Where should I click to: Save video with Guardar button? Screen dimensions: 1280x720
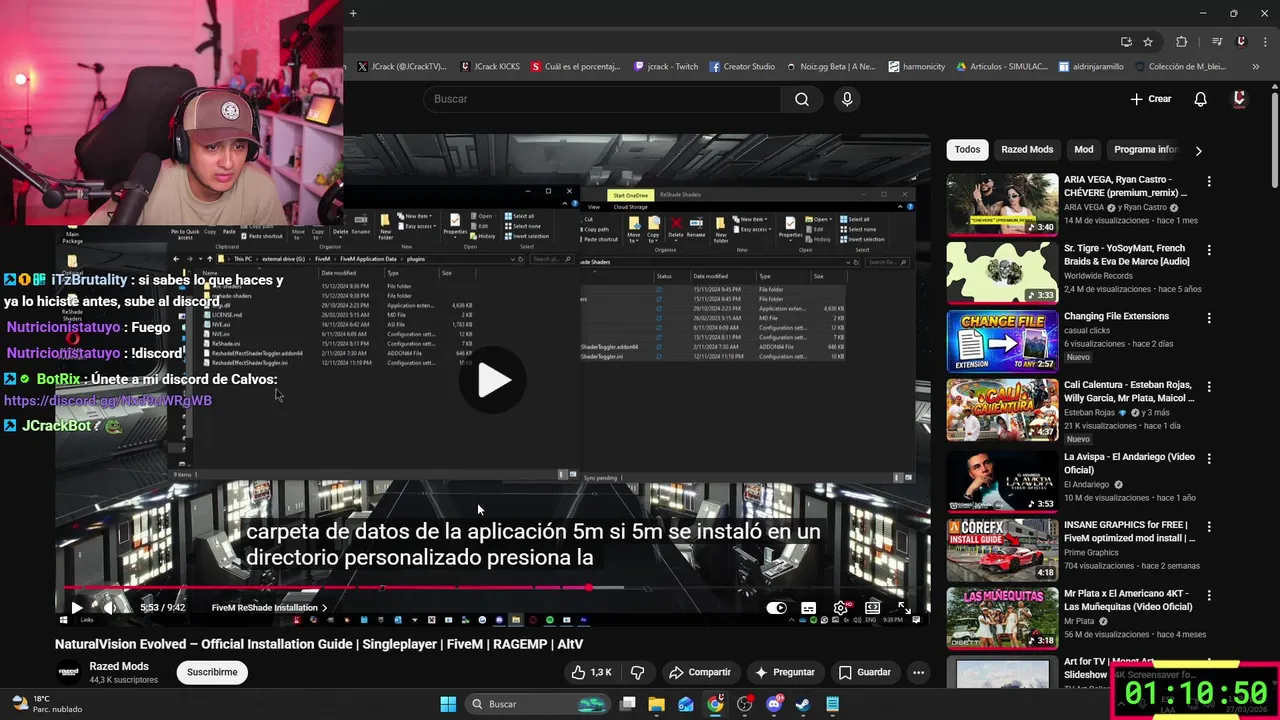click(x=865, y=672)
